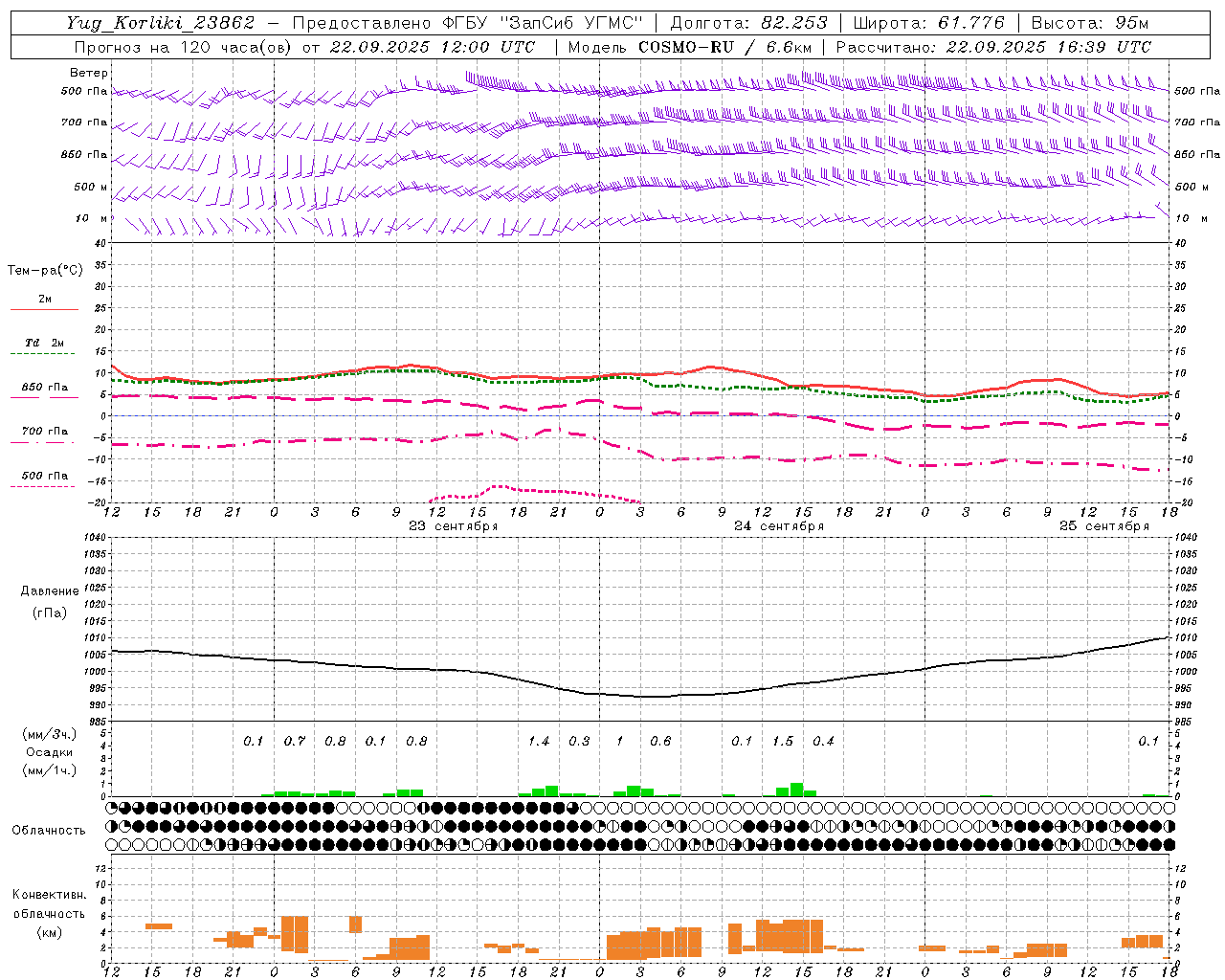
Task: Click the dashed line sample under 500 гПа temperature legend
Action: coord(42,486)
